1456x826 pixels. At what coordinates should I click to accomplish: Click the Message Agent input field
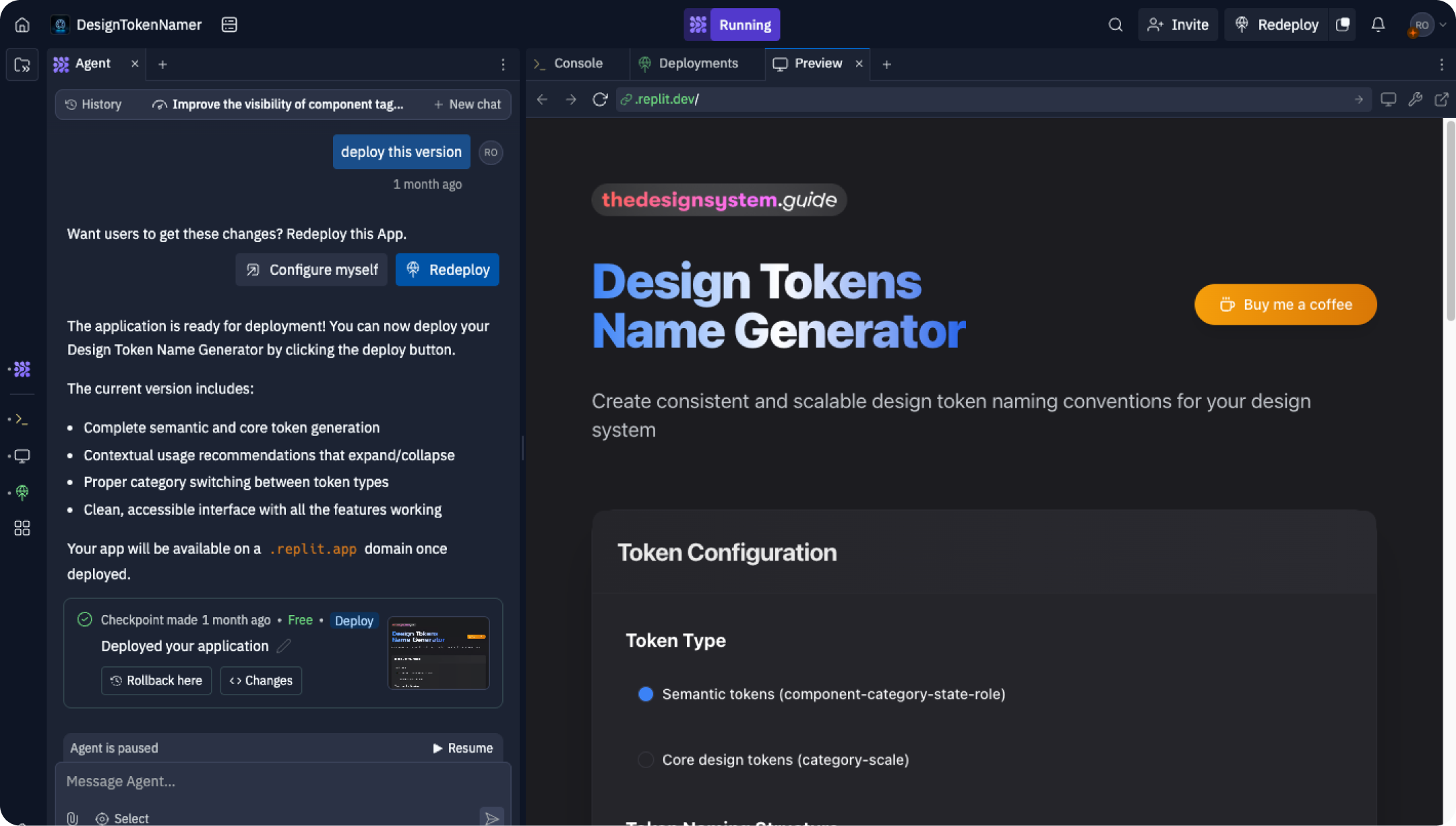coord(270,782)
